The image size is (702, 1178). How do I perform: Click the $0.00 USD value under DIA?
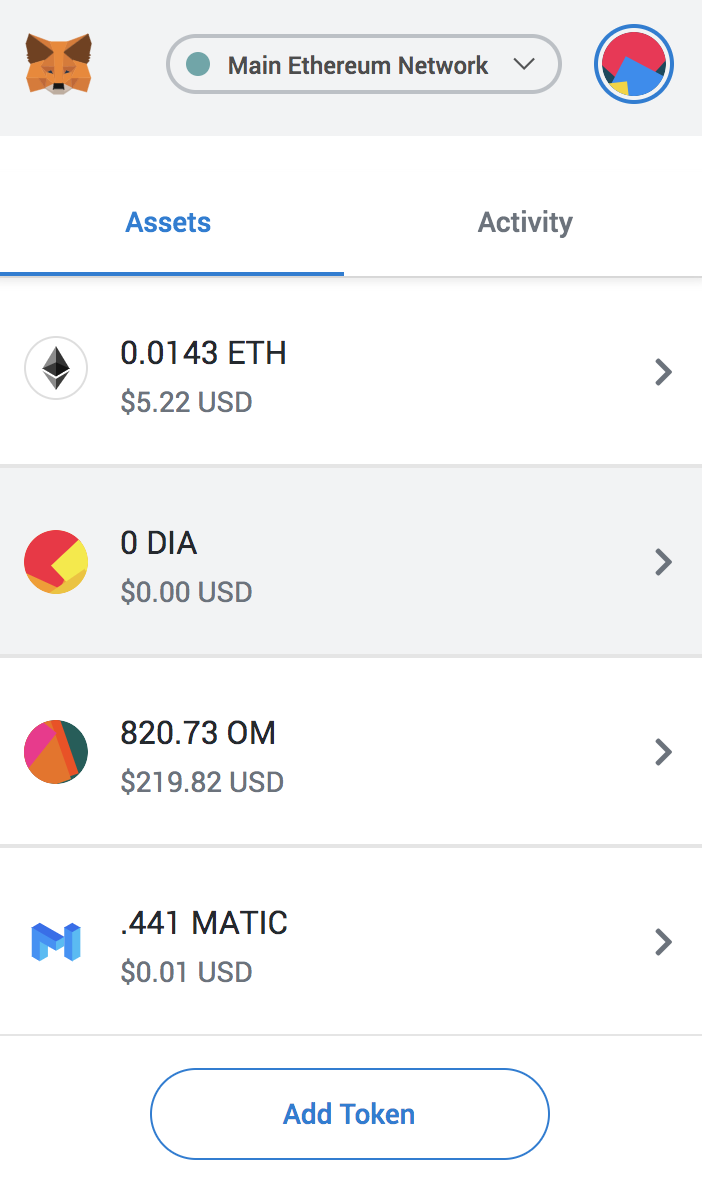(186, 592)
